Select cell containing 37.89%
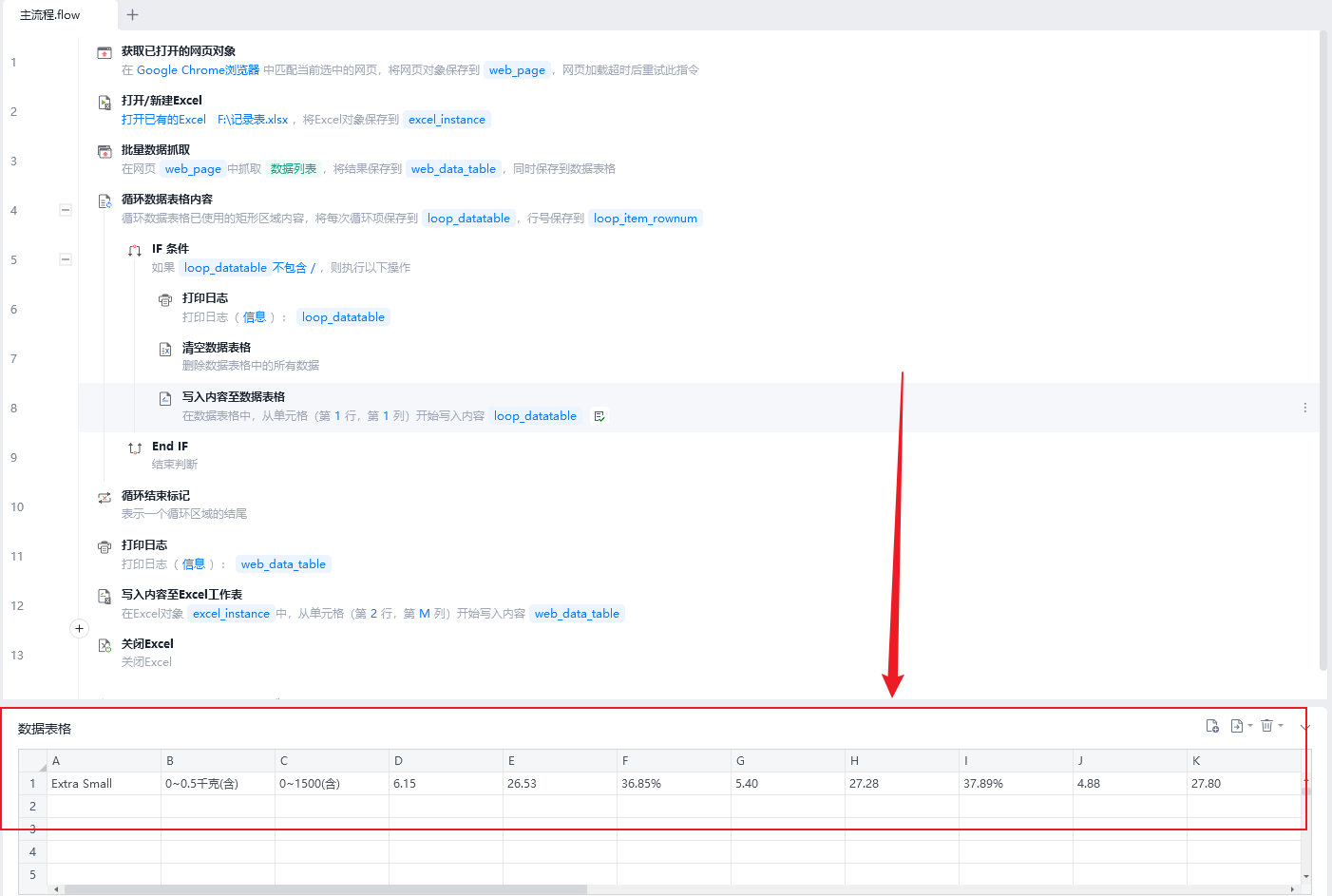The height and width of the screenshot is (896, 1332). click(1016, 784)
